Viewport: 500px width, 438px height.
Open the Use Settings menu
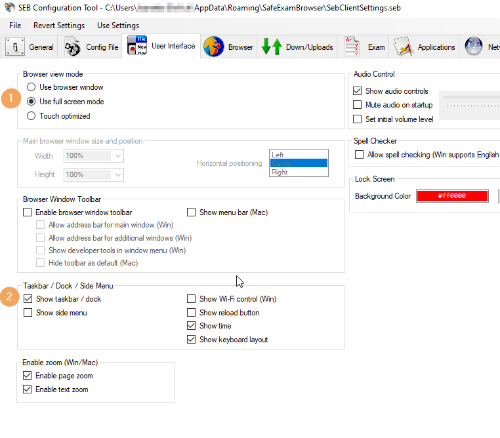(118, 25)
